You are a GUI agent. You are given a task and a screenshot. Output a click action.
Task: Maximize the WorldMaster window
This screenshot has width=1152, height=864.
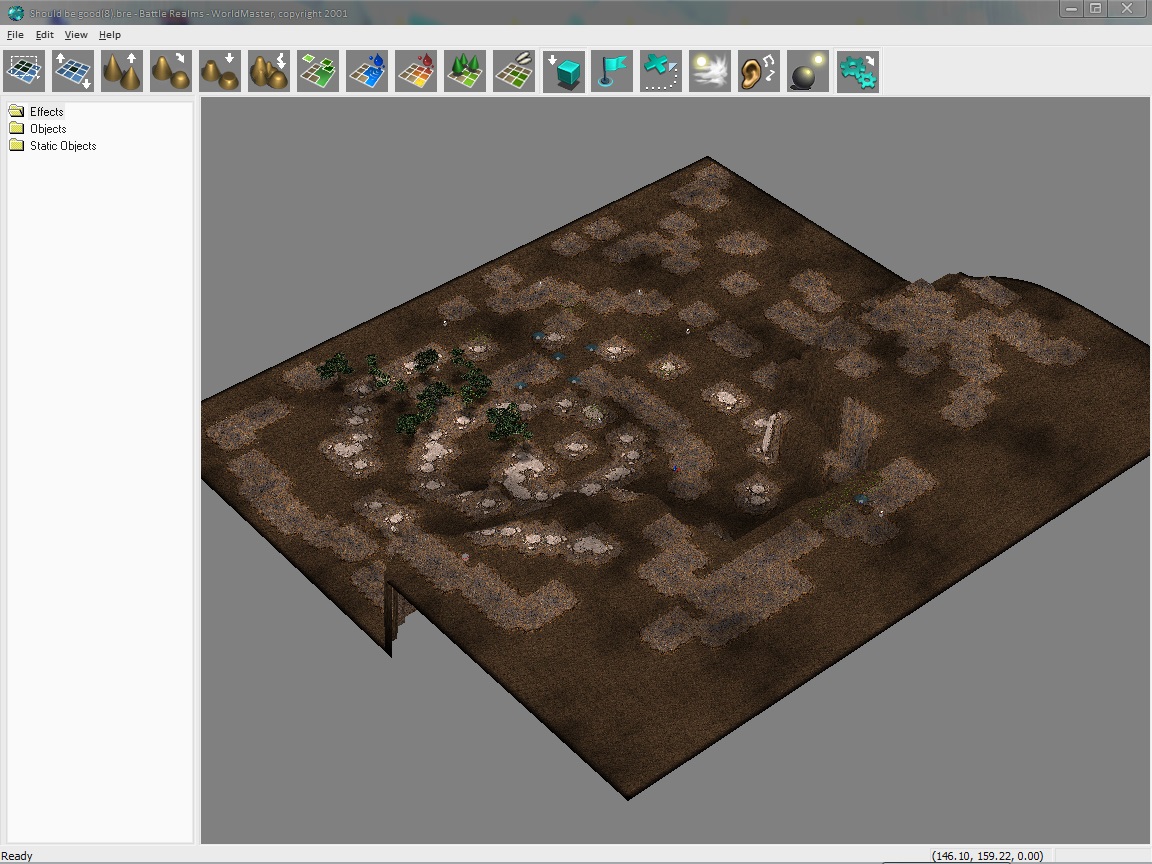(1095, 9)
